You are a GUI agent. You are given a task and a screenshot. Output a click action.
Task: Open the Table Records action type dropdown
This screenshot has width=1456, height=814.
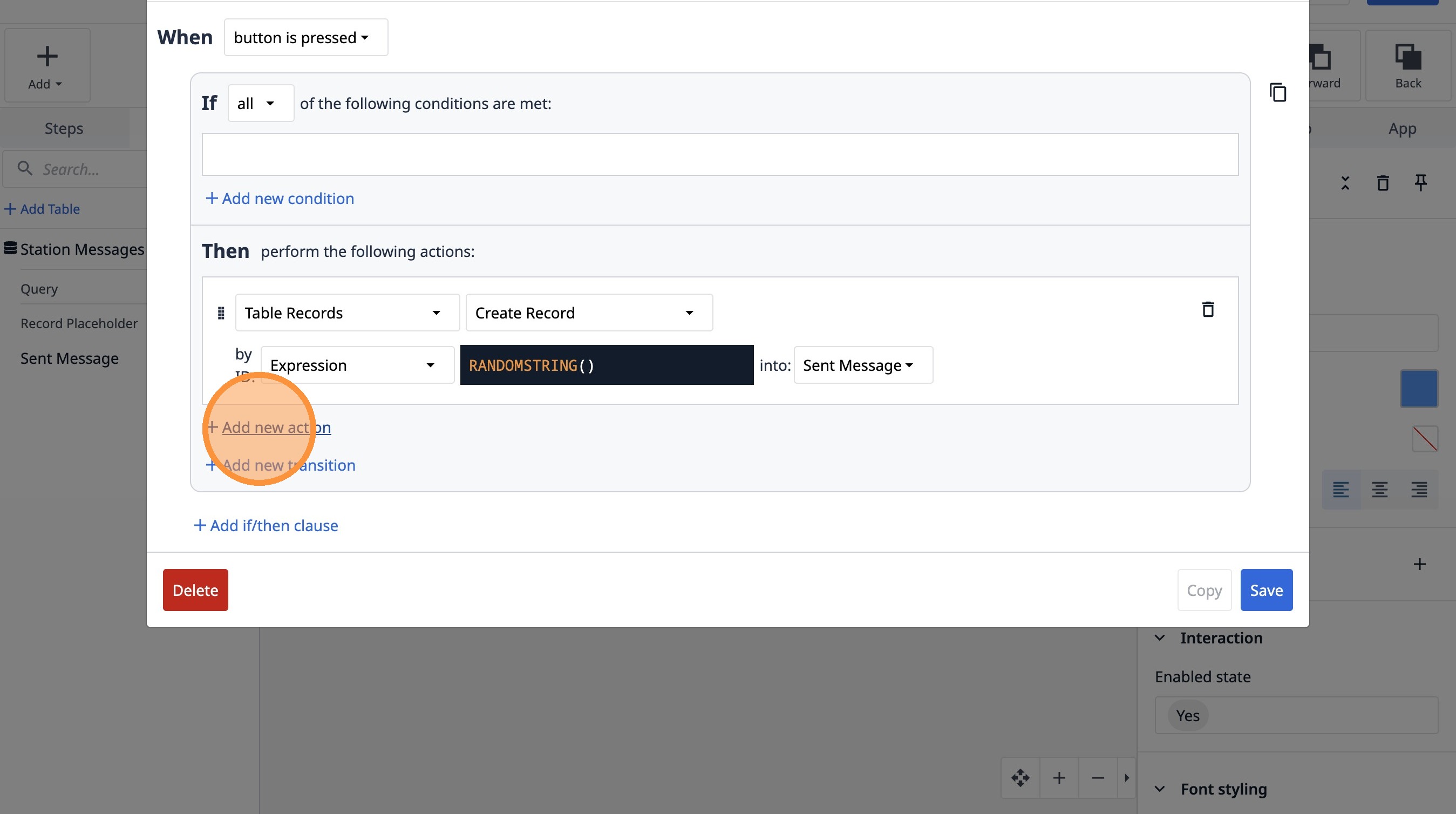pos(347,313)
